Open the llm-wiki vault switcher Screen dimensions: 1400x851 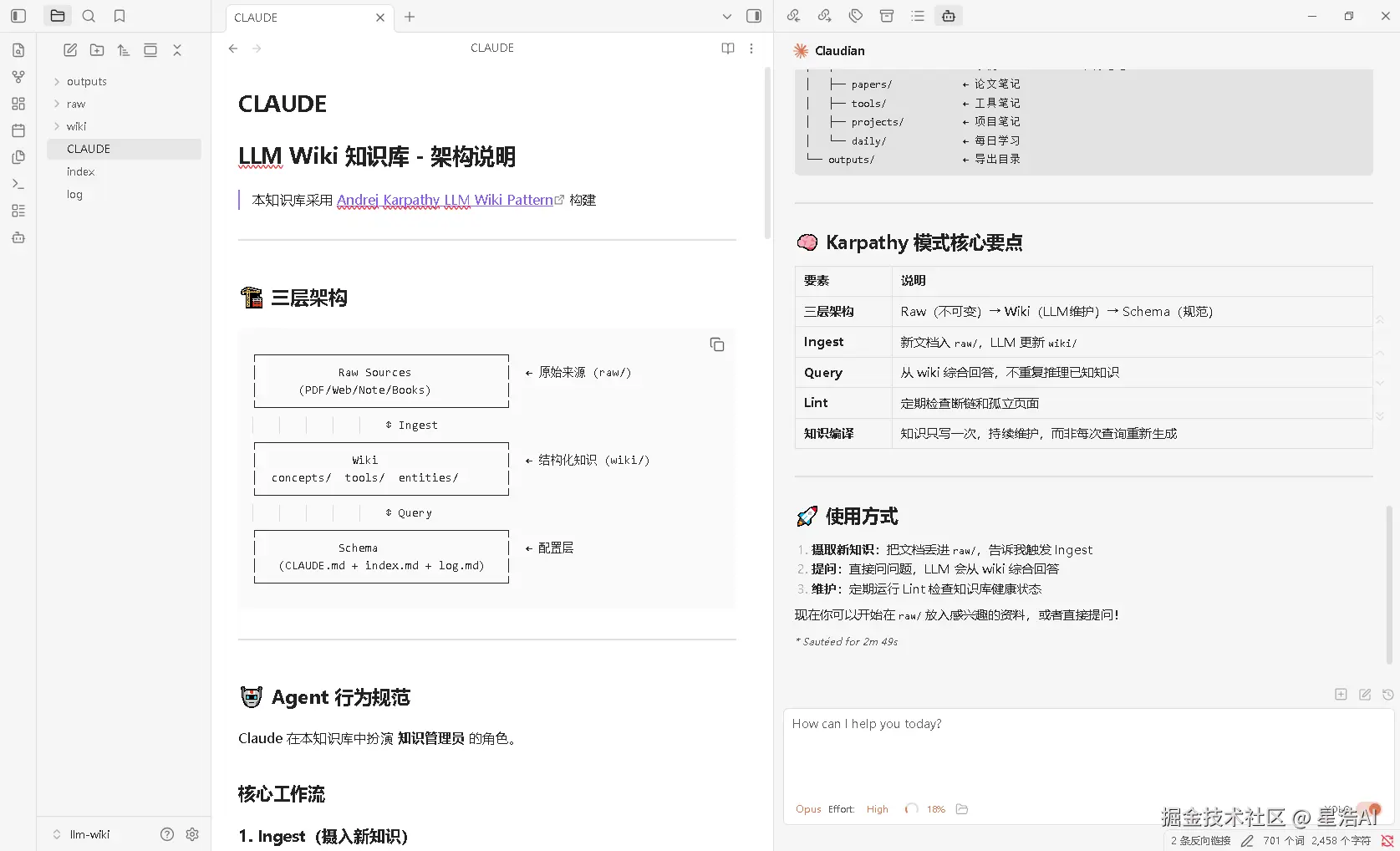[82, 834]
